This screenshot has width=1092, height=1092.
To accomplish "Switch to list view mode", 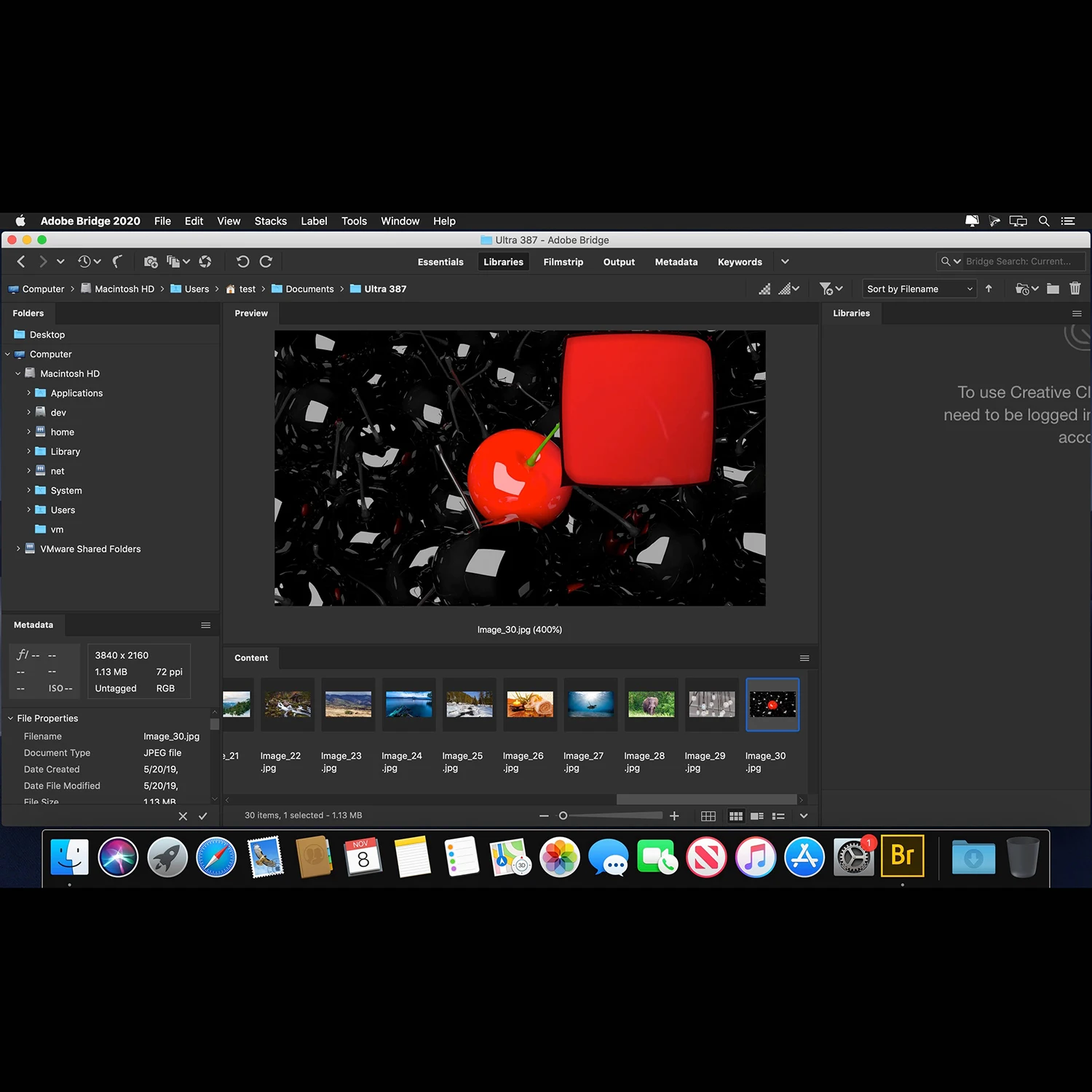I will coord(778,816).
